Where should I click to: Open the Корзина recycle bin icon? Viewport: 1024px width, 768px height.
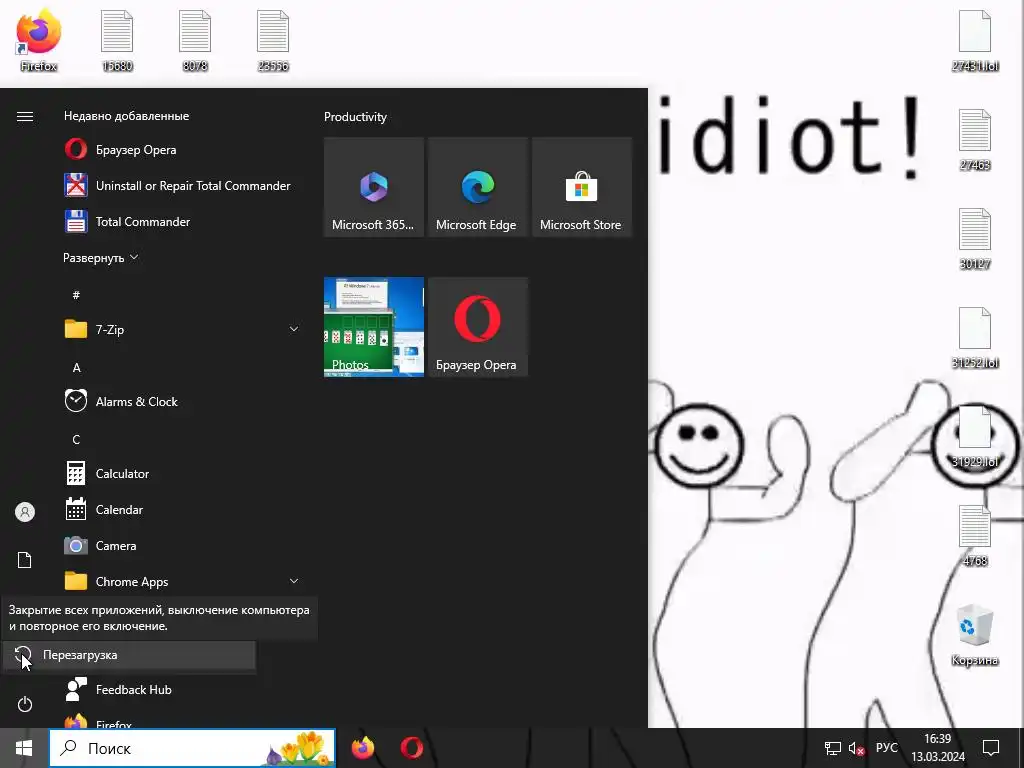pos(974,635)
